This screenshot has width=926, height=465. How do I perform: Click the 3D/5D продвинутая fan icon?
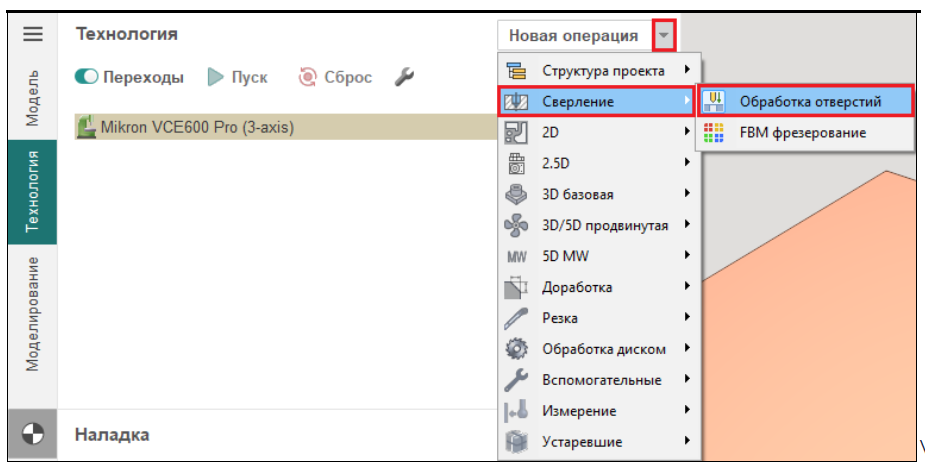pyautogui.click(x=515, y=225)
